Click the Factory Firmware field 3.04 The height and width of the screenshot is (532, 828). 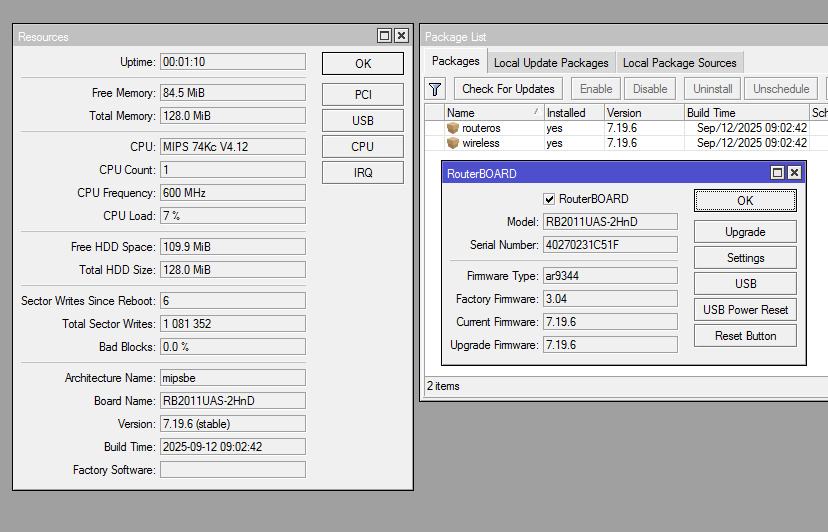pyautogui.click(x=610, y=298)
